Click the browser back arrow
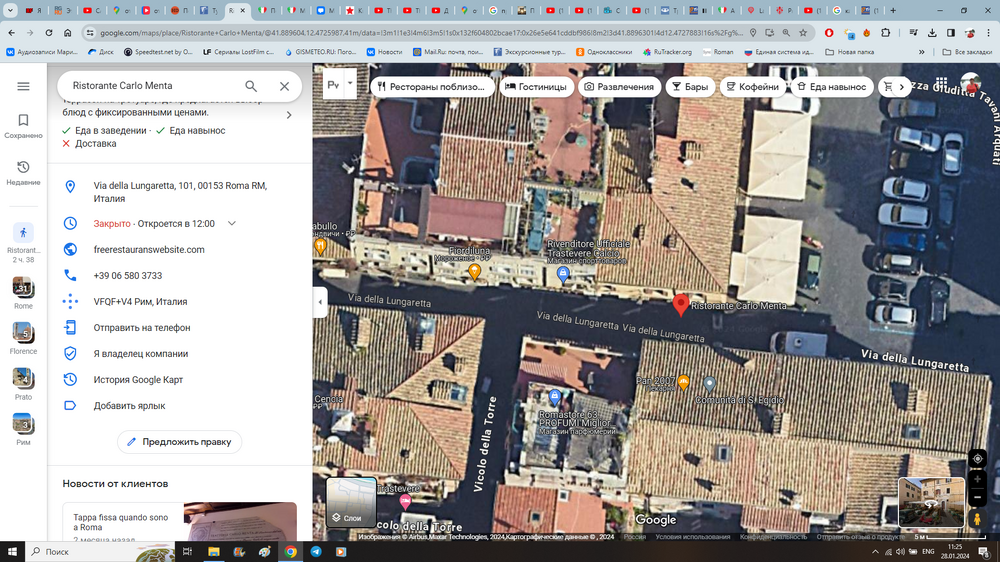This screenshot has width=1000, height=562. (11, 33)
